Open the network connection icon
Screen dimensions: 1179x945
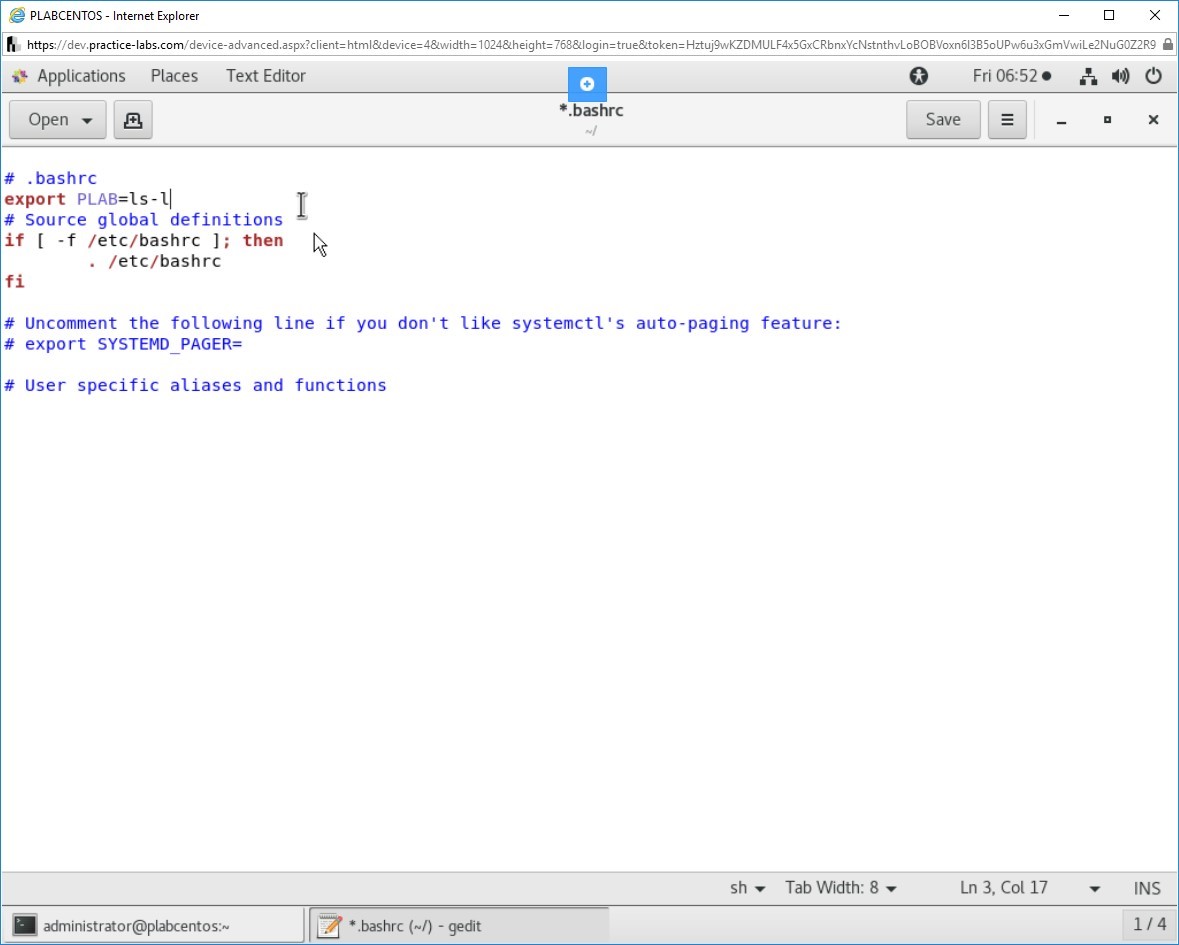coord(1089,76)
